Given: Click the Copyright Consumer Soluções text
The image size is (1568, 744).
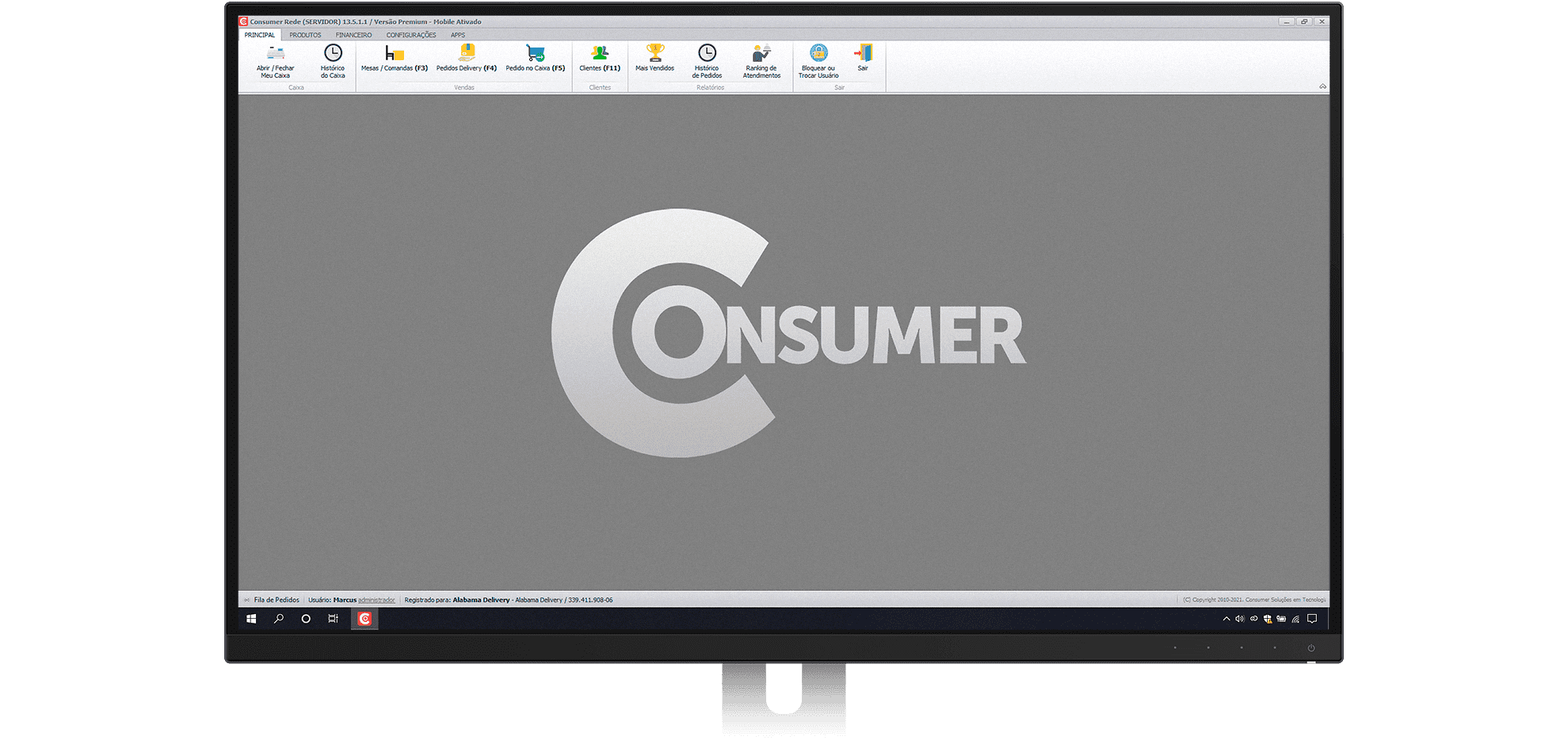Looking at the screenshot, I should point(1254,600).
